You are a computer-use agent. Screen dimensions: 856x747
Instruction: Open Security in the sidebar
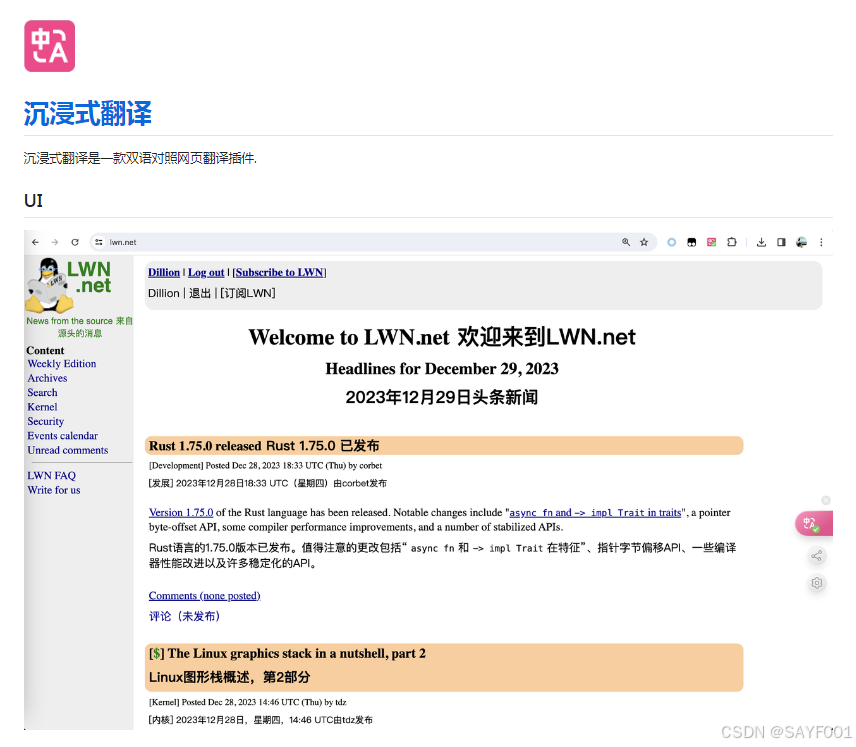click(x=46, y=422)
